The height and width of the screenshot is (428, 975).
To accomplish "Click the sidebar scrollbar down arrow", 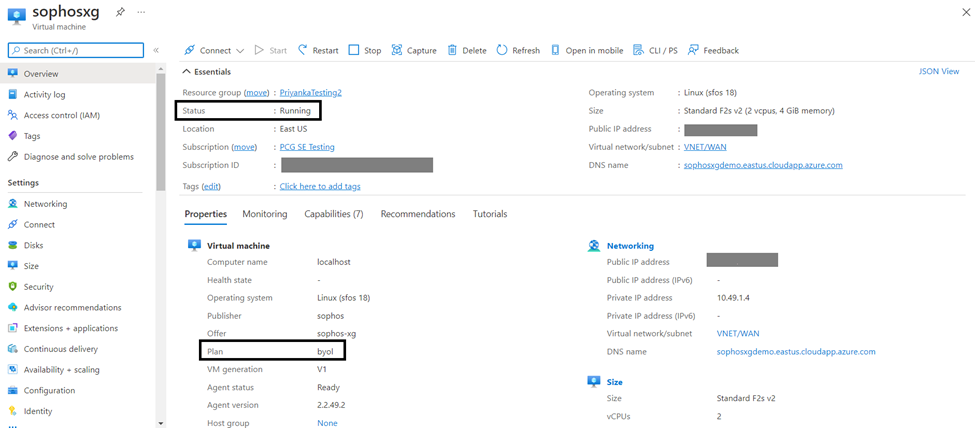I will coord(162,423).
